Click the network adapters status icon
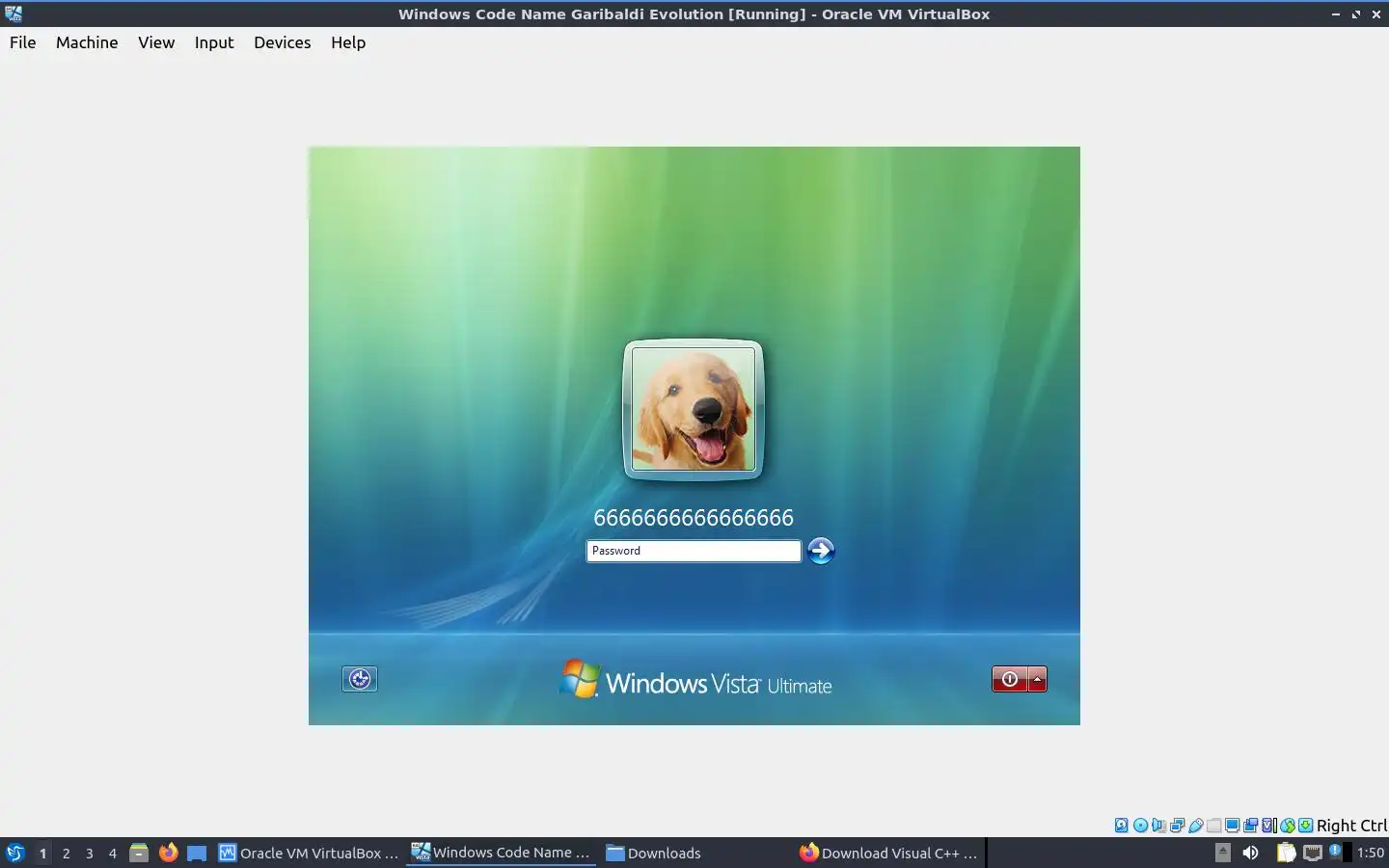Screen dimensions: 1389x868 (1177, 826)
